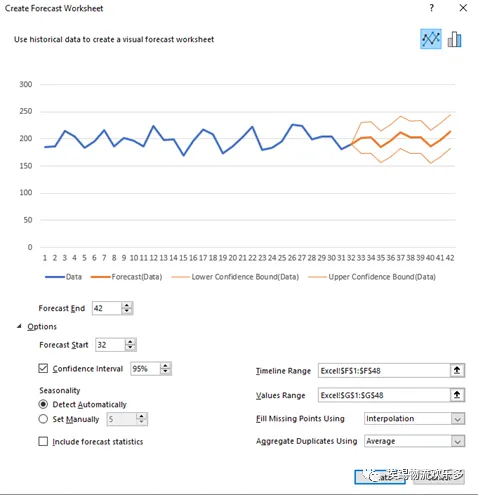Uncheck the Confidence Interval checkbox
The height and width of the screenshot is (495, 478).
click(43, 368)
